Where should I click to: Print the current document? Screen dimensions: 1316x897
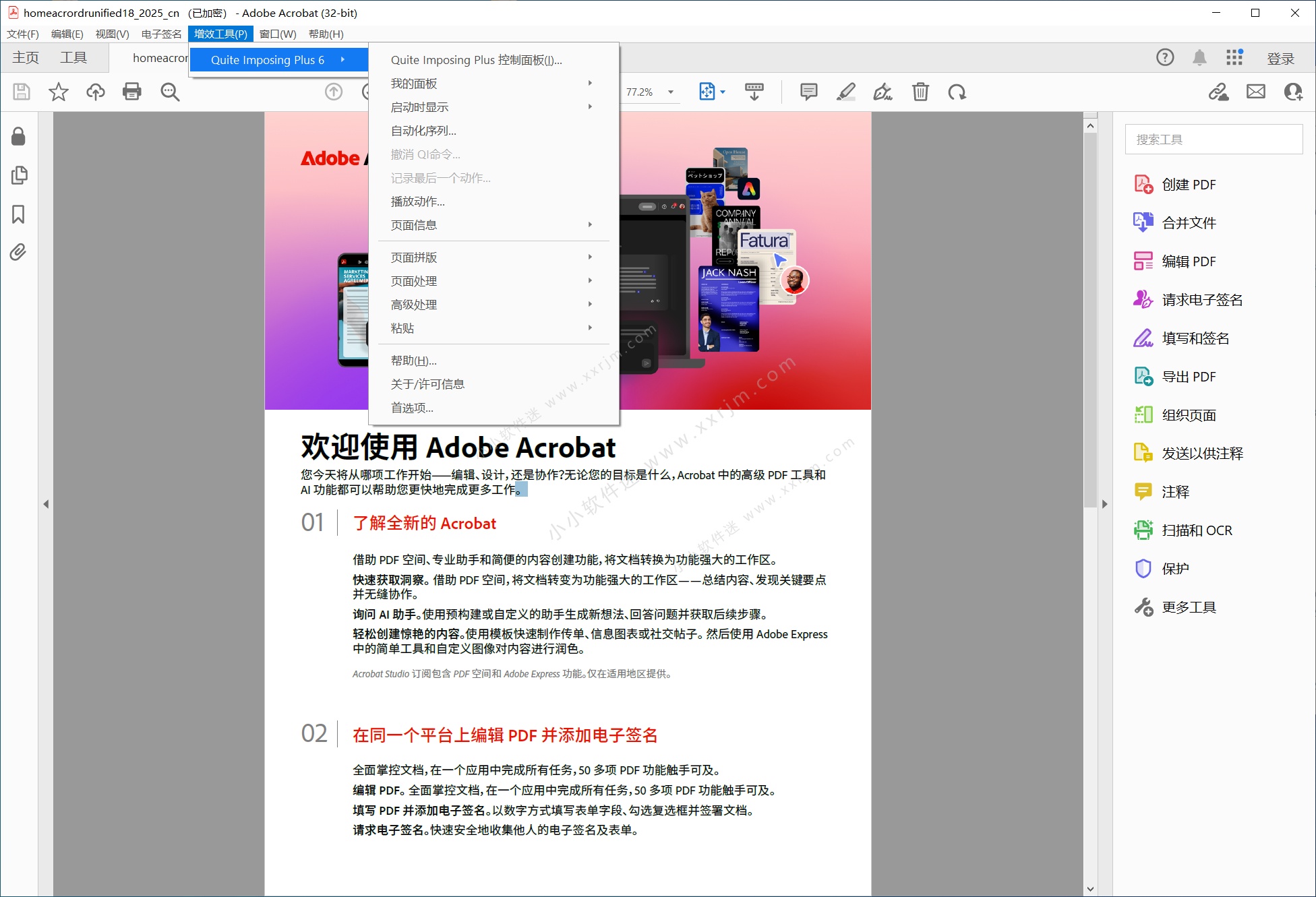(x=131, y=92)
